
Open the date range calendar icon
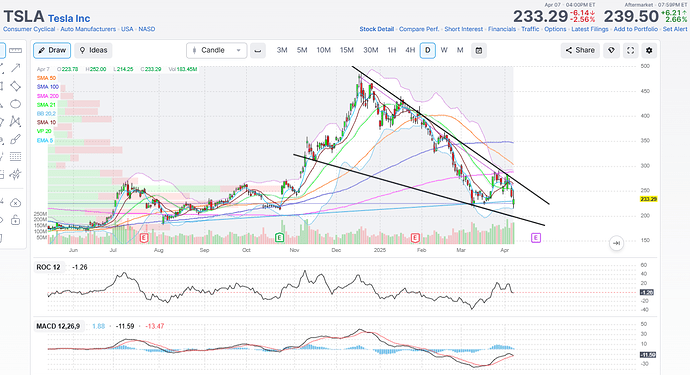479,51
